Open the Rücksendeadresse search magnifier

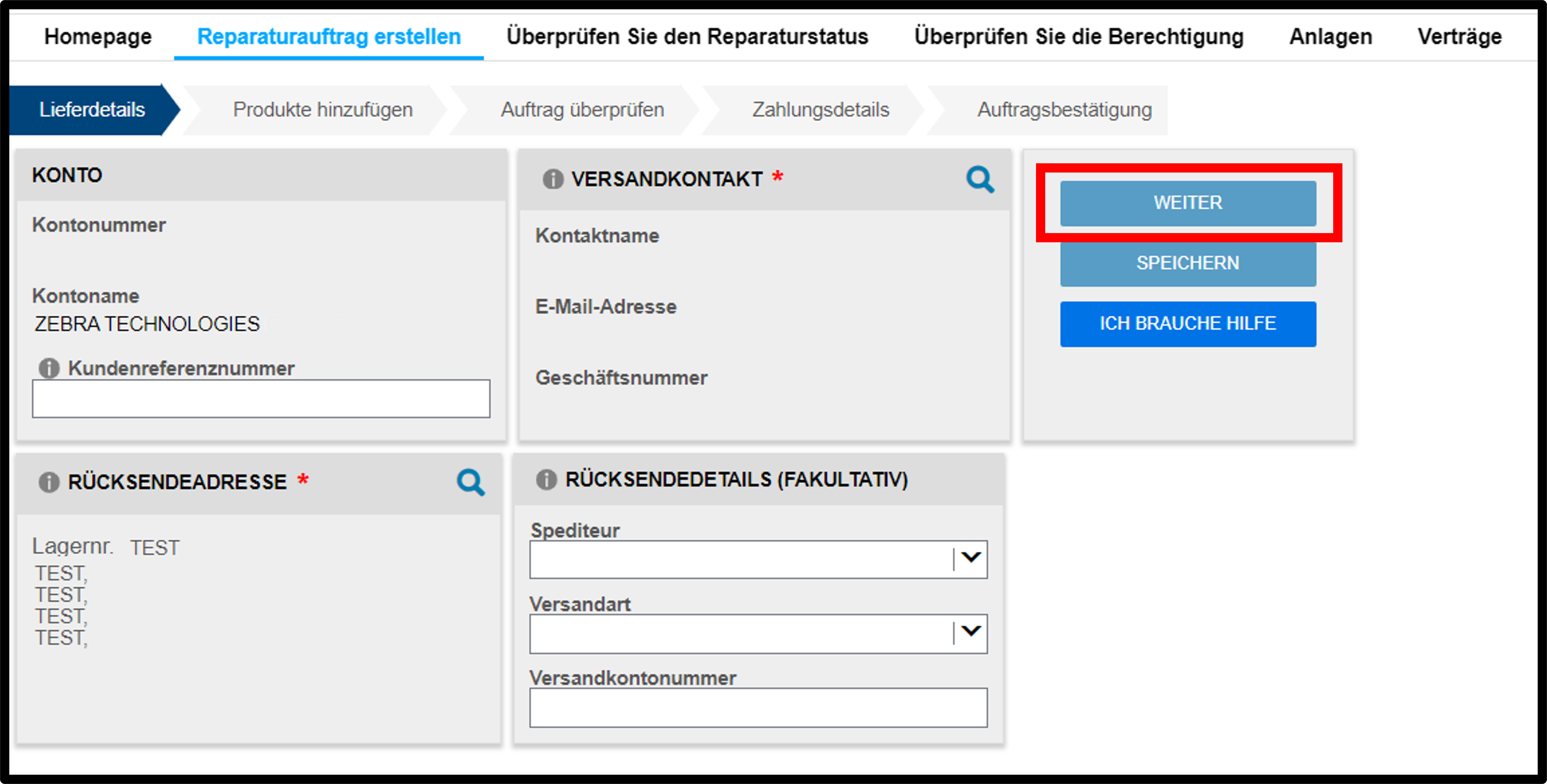coord(471,482)
